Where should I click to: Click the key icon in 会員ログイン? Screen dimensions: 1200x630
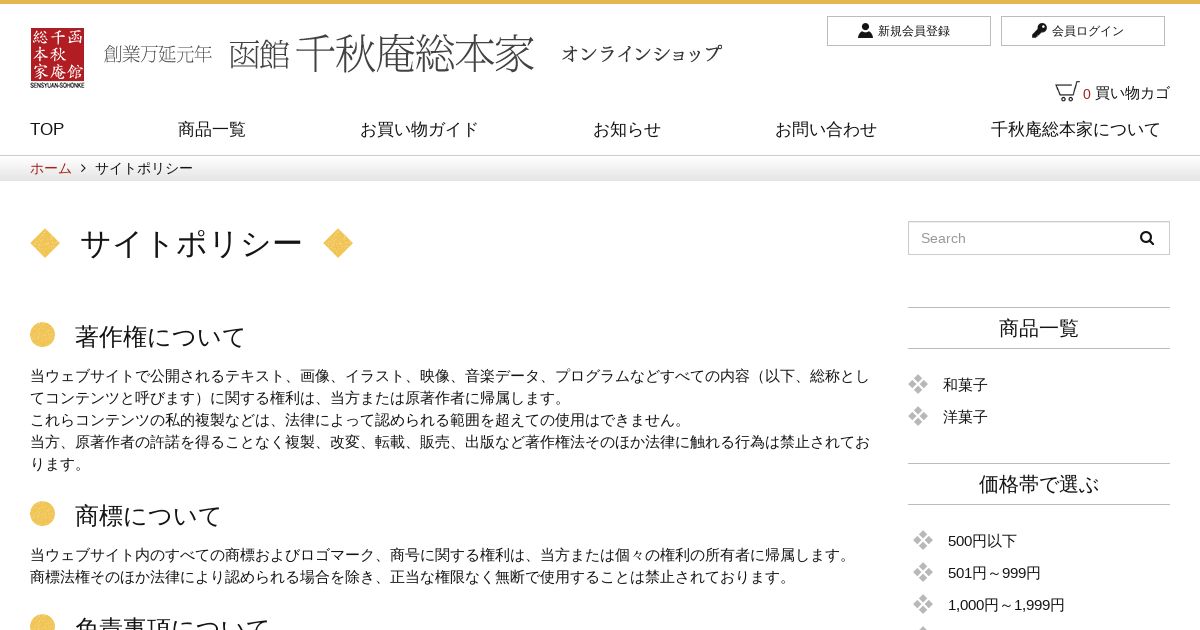[x=1039, y=31]
